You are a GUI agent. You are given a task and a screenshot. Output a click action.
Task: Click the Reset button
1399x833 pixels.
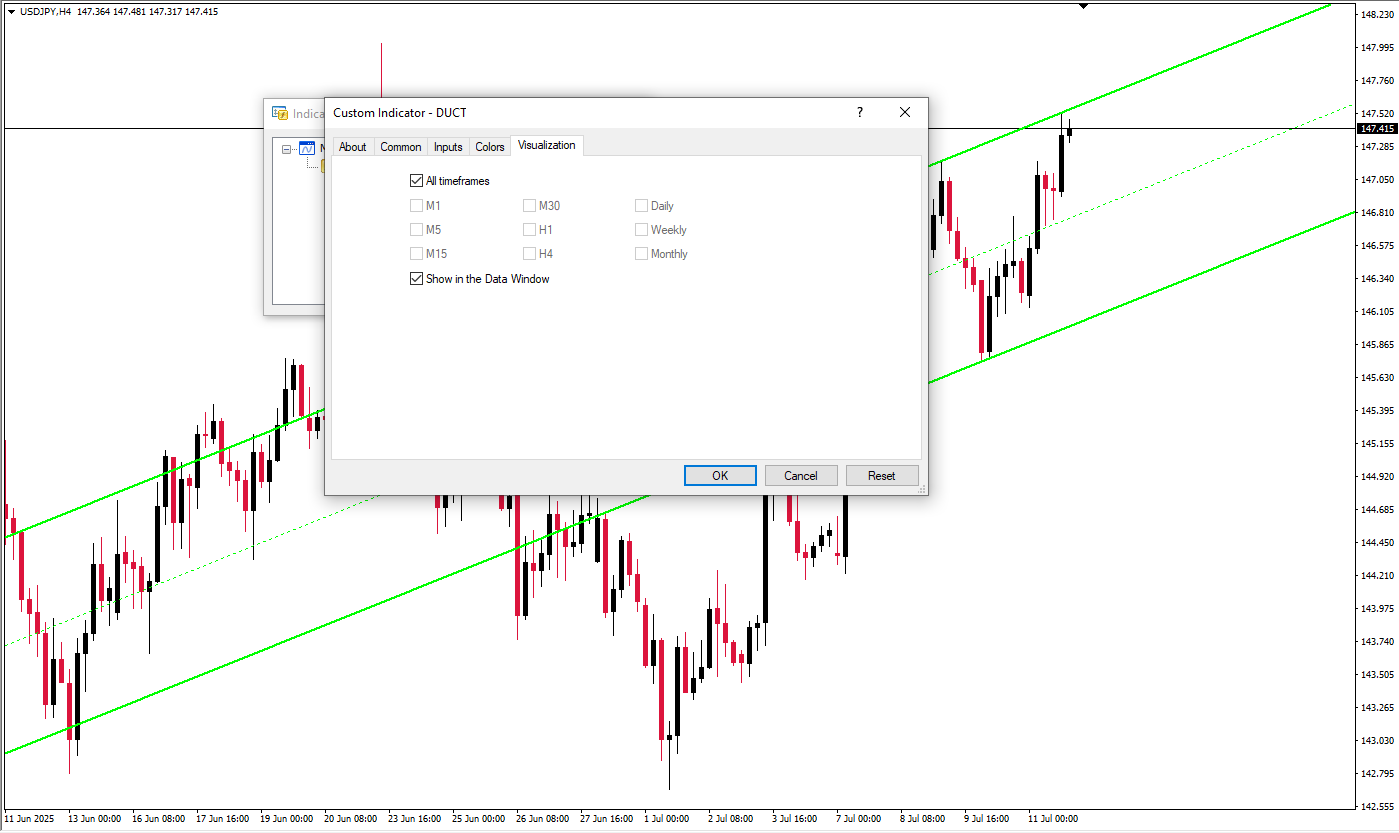pyautogui.click(x=881, y=475)
